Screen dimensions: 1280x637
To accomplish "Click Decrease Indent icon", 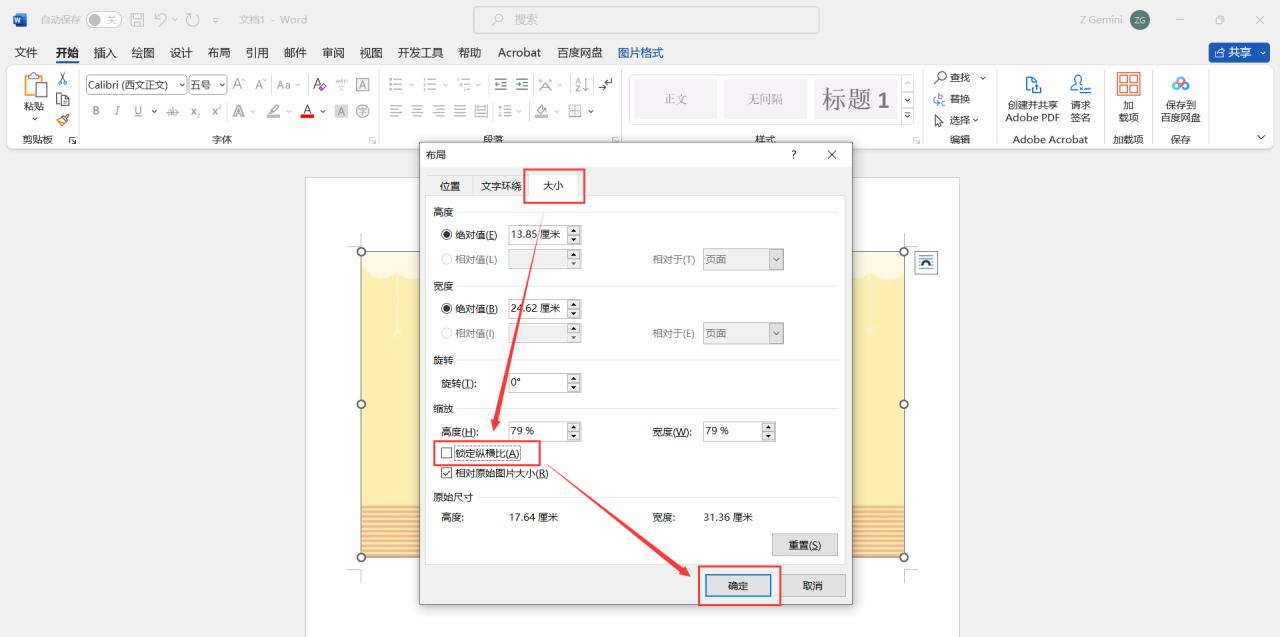I will (x=501, y=85).
